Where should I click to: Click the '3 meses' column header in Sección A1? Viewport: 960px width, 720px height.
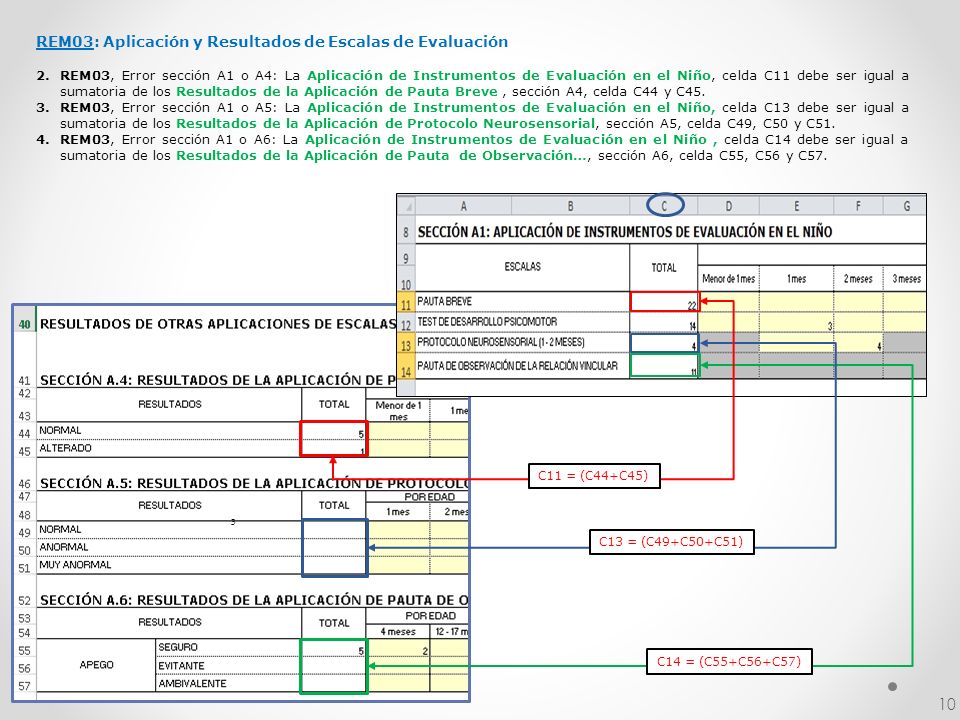point(906,279)
